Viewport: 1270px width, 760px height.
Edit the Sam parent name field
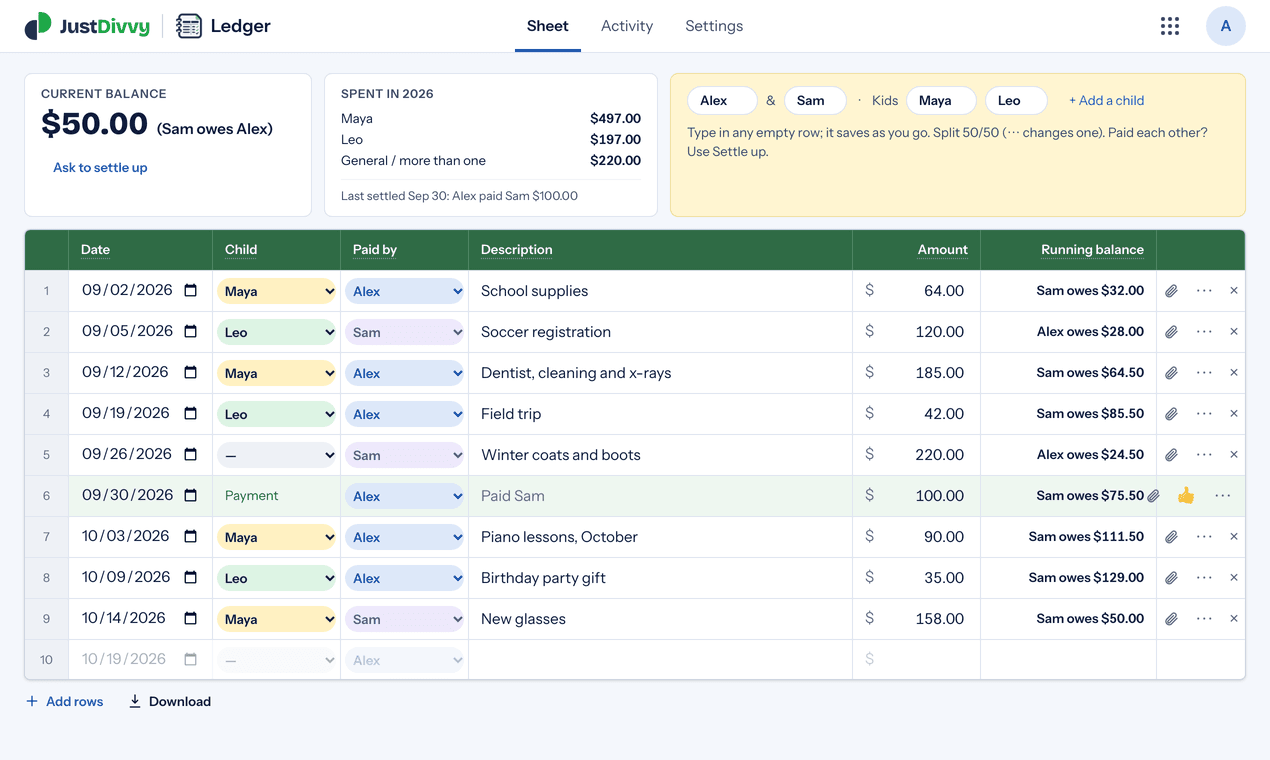coord(815,100)
